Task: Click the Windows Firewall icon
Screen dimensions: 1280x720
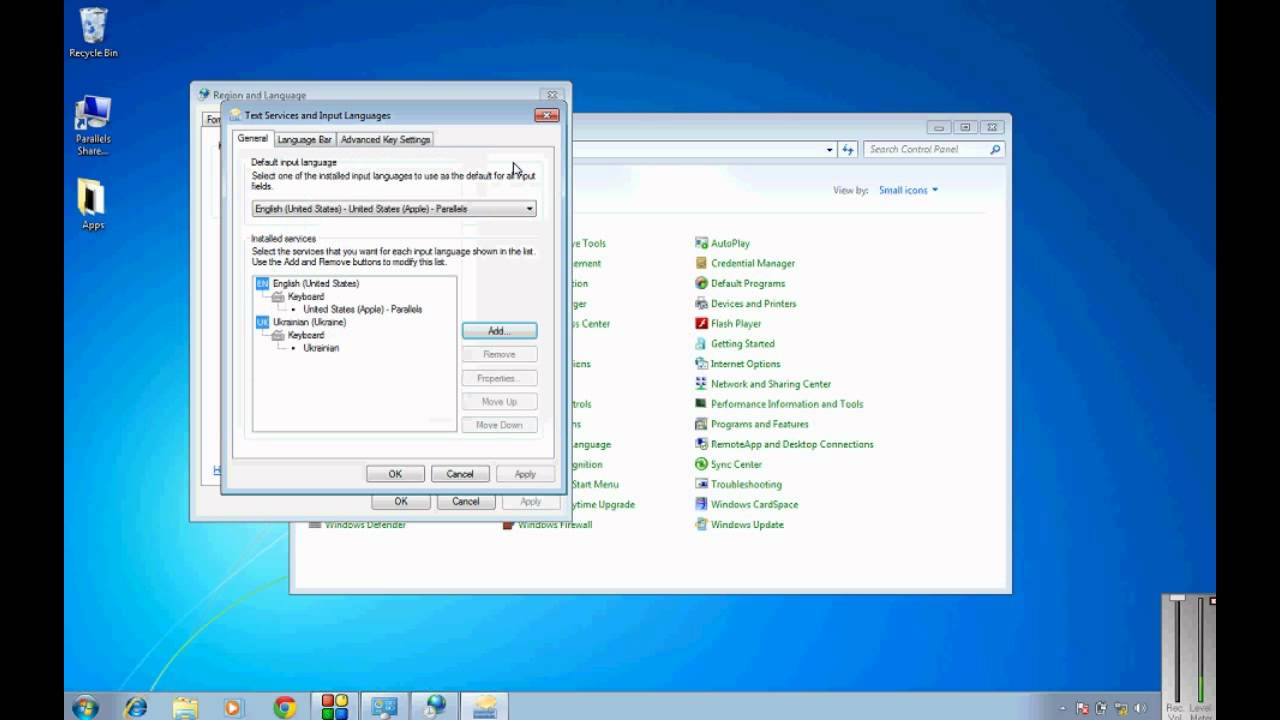Action: [x=508, y=525]
